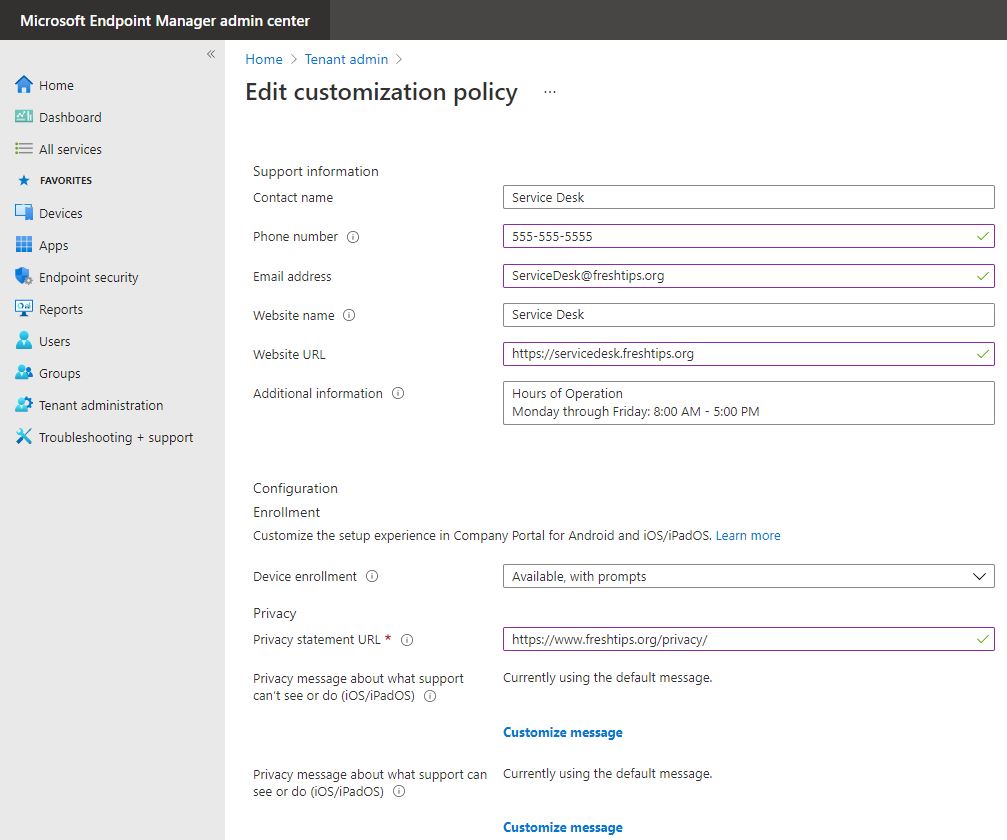
Task: Click the All services list icon
Action: (24, 149)
